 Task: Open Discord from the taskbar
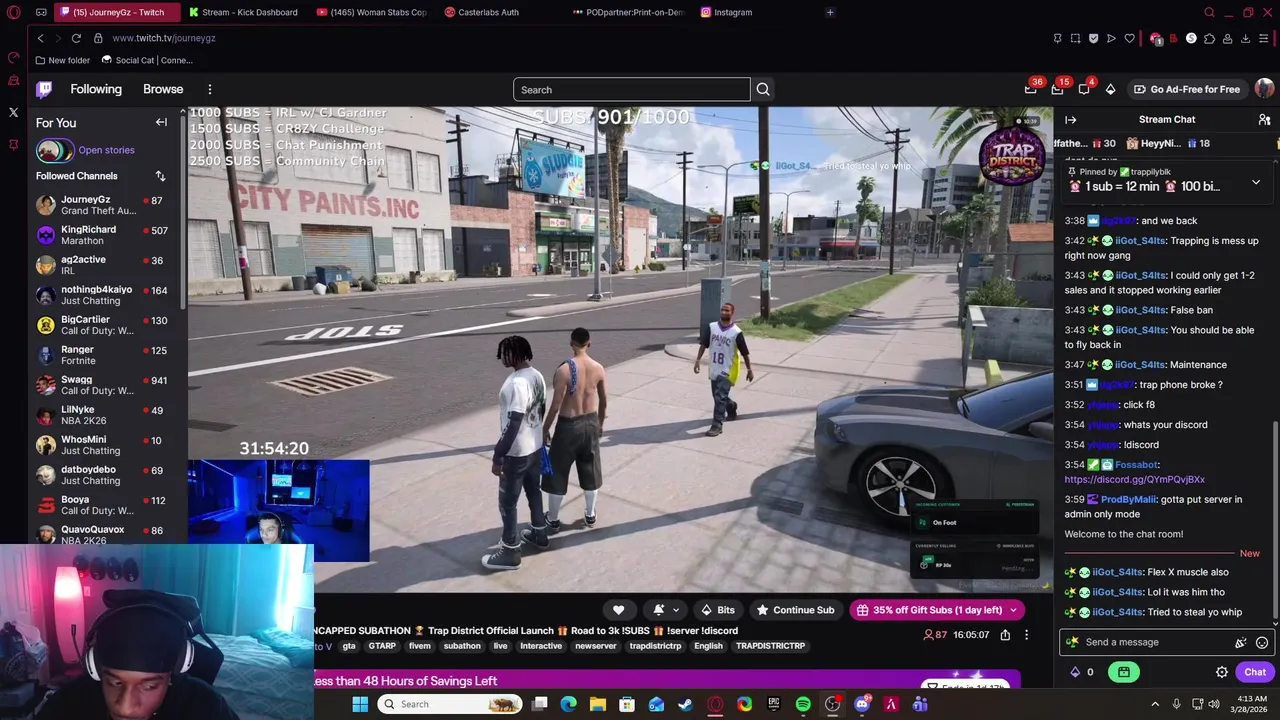pyautogui.click(x=862, y=704)
